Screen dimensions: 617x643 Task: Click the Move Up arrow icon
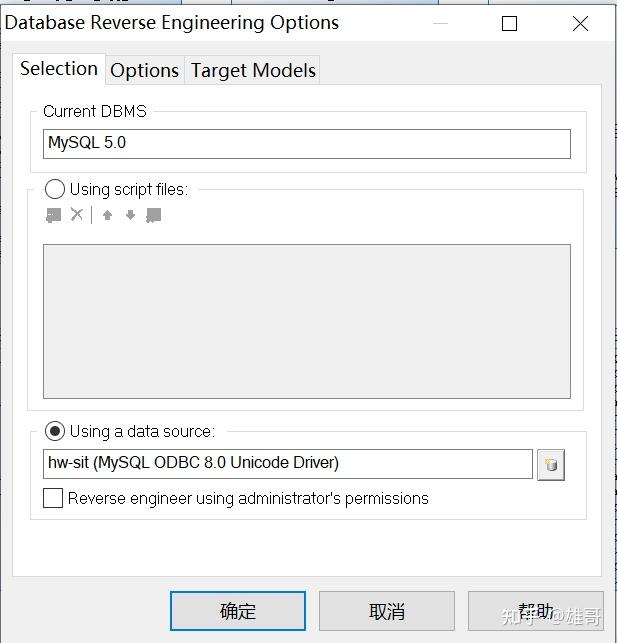pyautogui.click(x=107, y=215)
